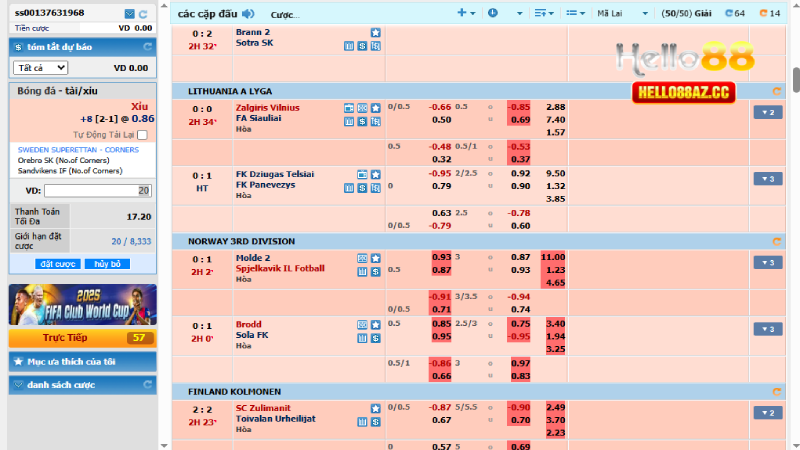Open the 'Trực Tiếp' live tab
800x450 pixels.
point(82,338)
